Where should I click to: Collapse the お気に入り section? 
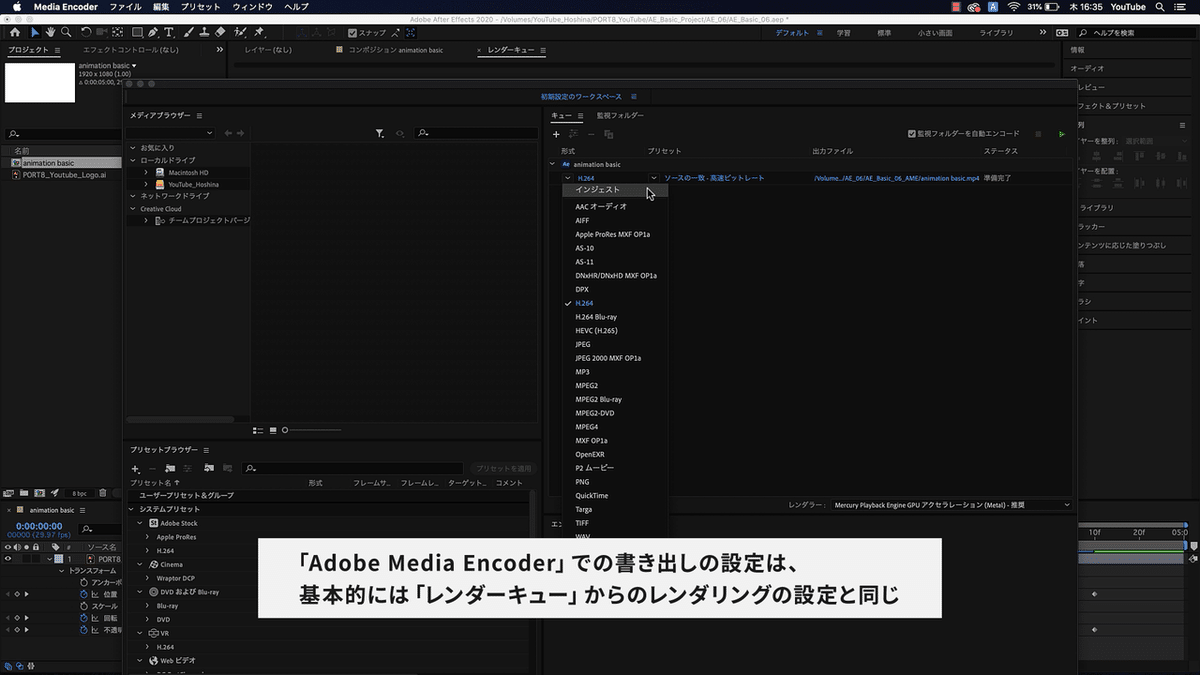133,148
